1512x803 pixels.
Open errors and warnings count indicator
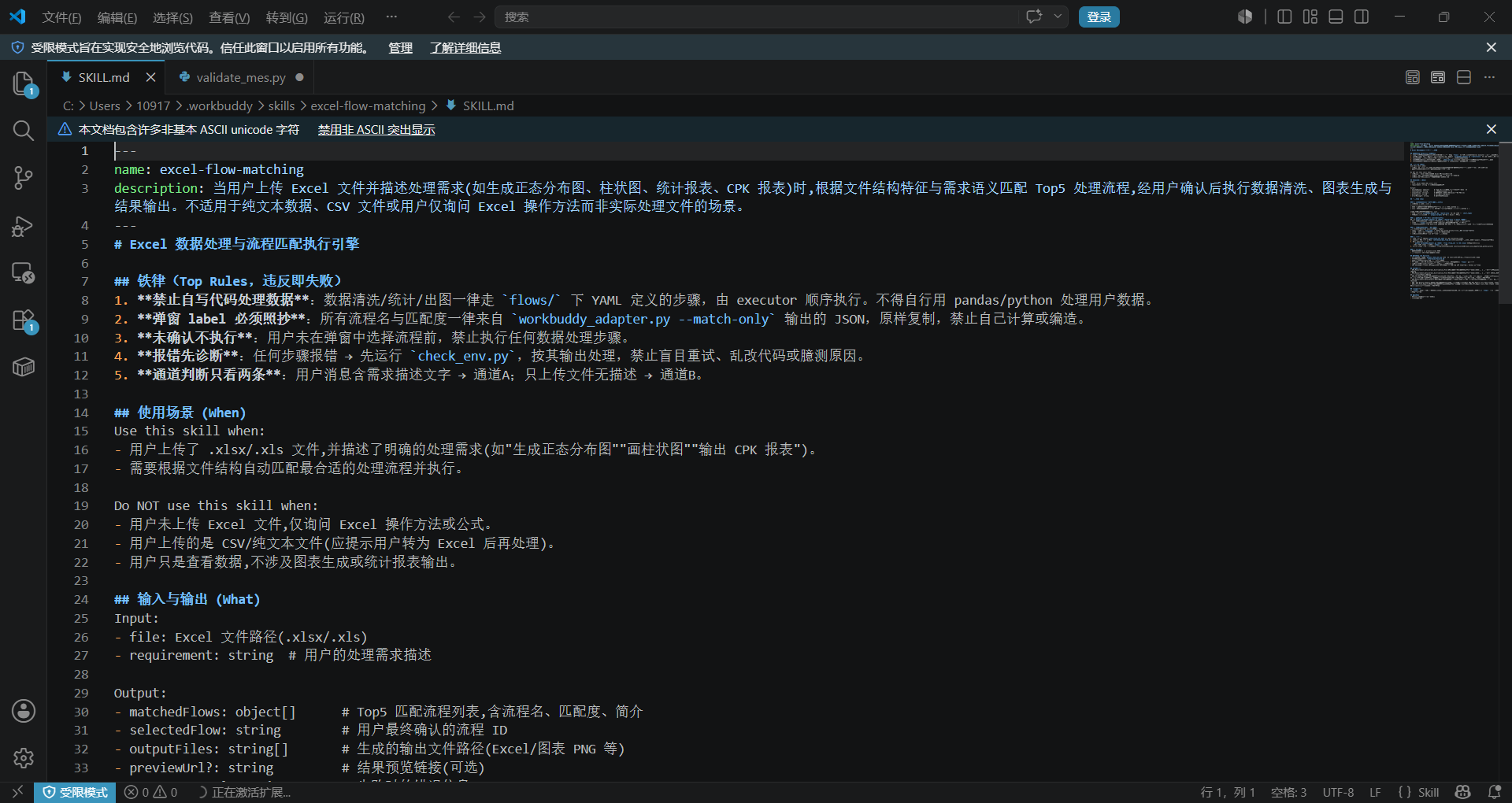[x=150, y=792]
